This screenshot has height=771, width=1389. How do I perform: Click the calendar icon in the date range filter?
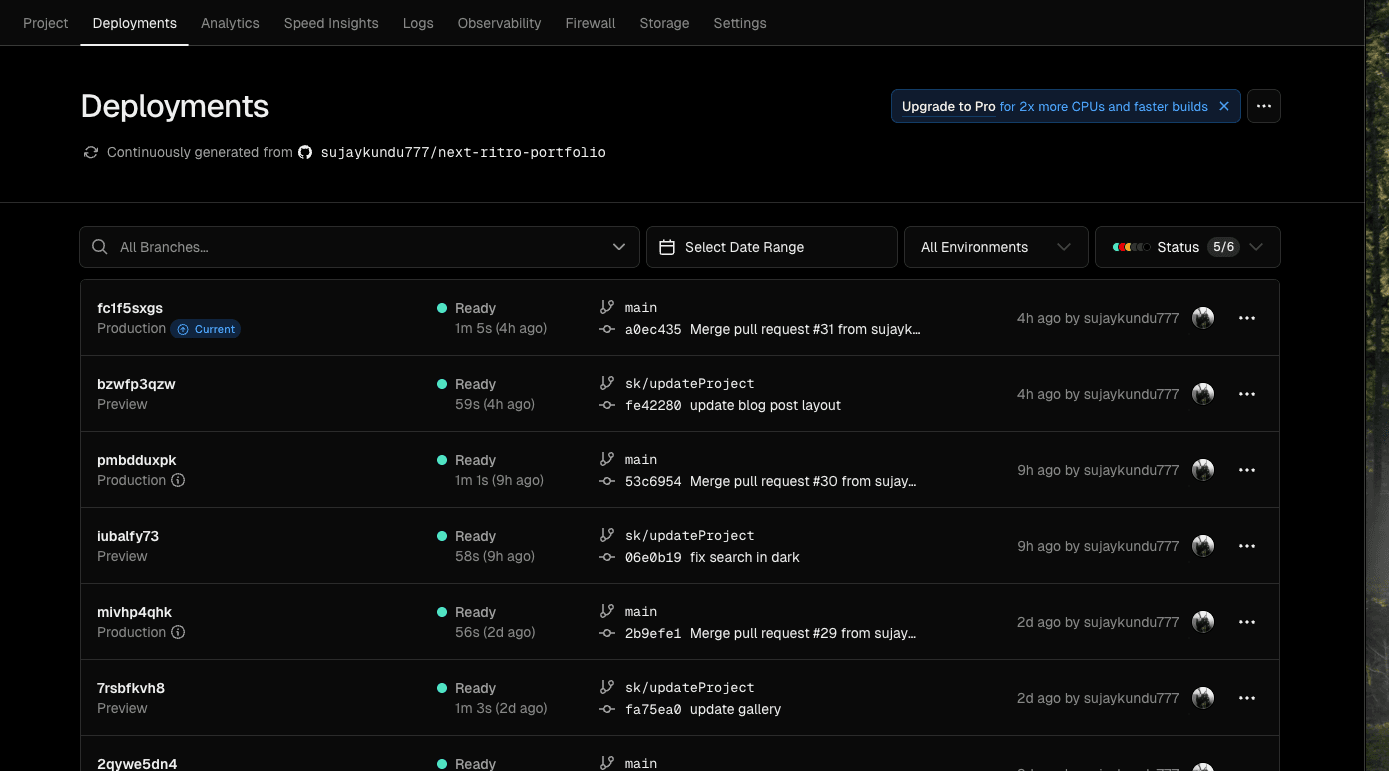pos(667,246)
